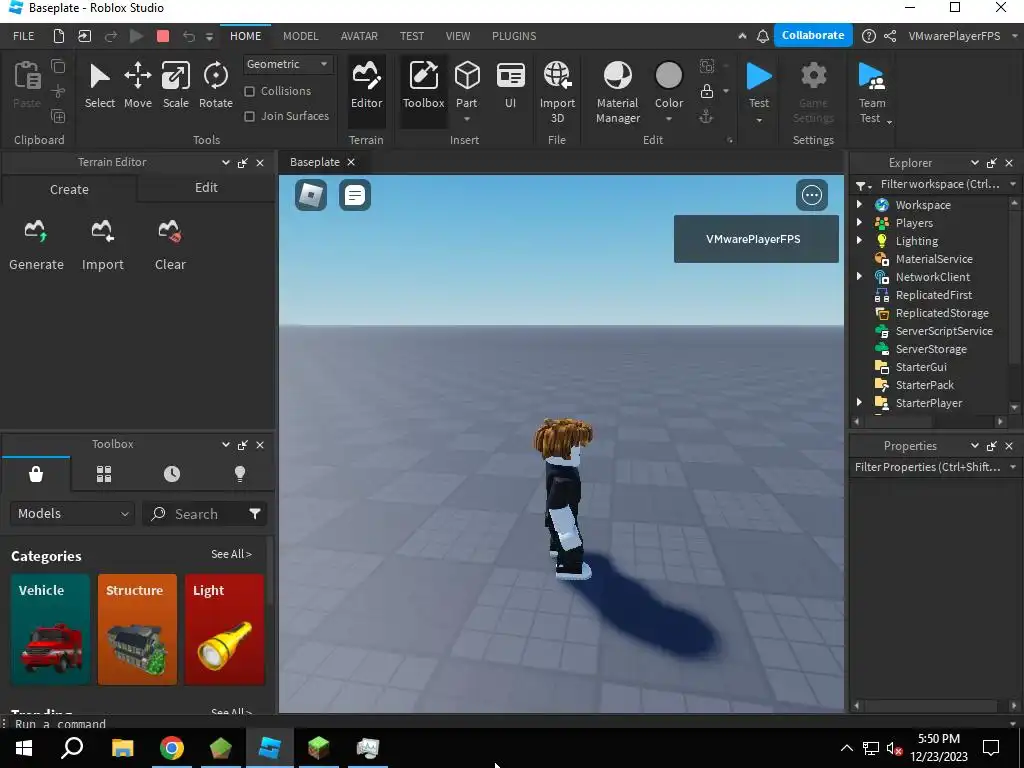1024x768 pixels.
Task: Click the Color swatch tool
Action: click(x=669, y=84)
